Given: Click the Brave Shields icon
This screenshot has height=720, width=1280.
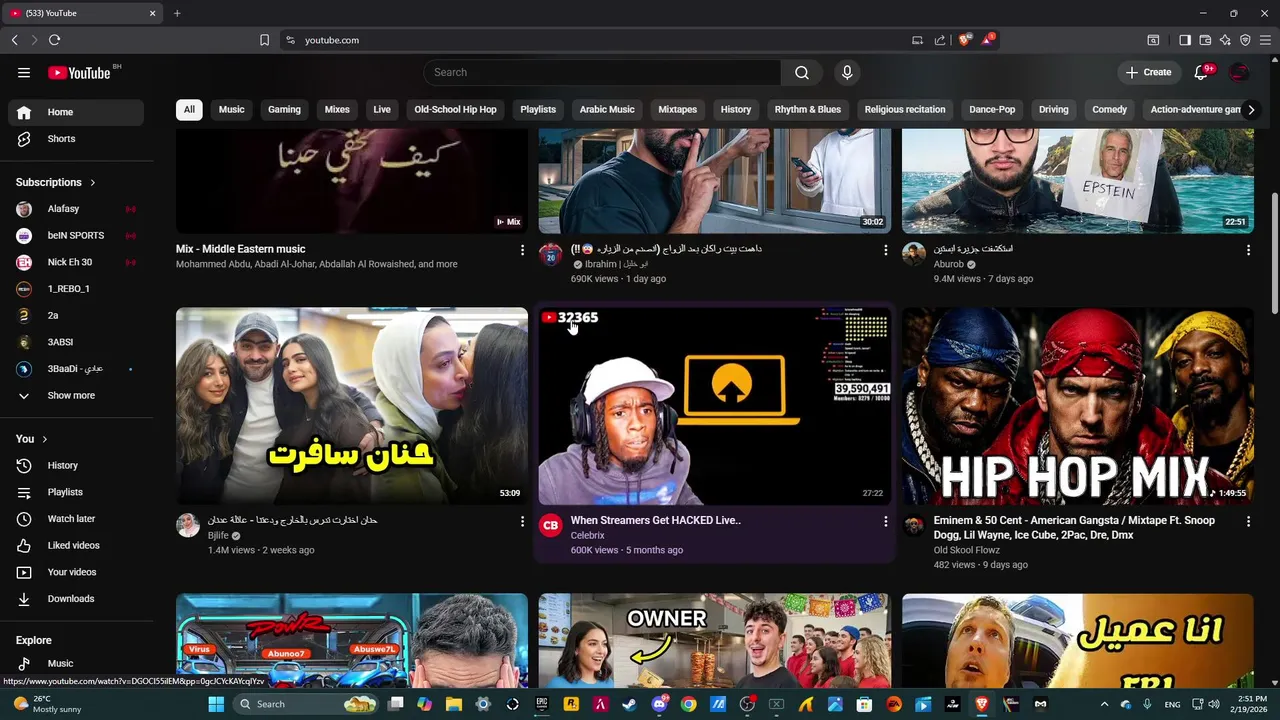Looking at the screenshot, I should point(965,40).
